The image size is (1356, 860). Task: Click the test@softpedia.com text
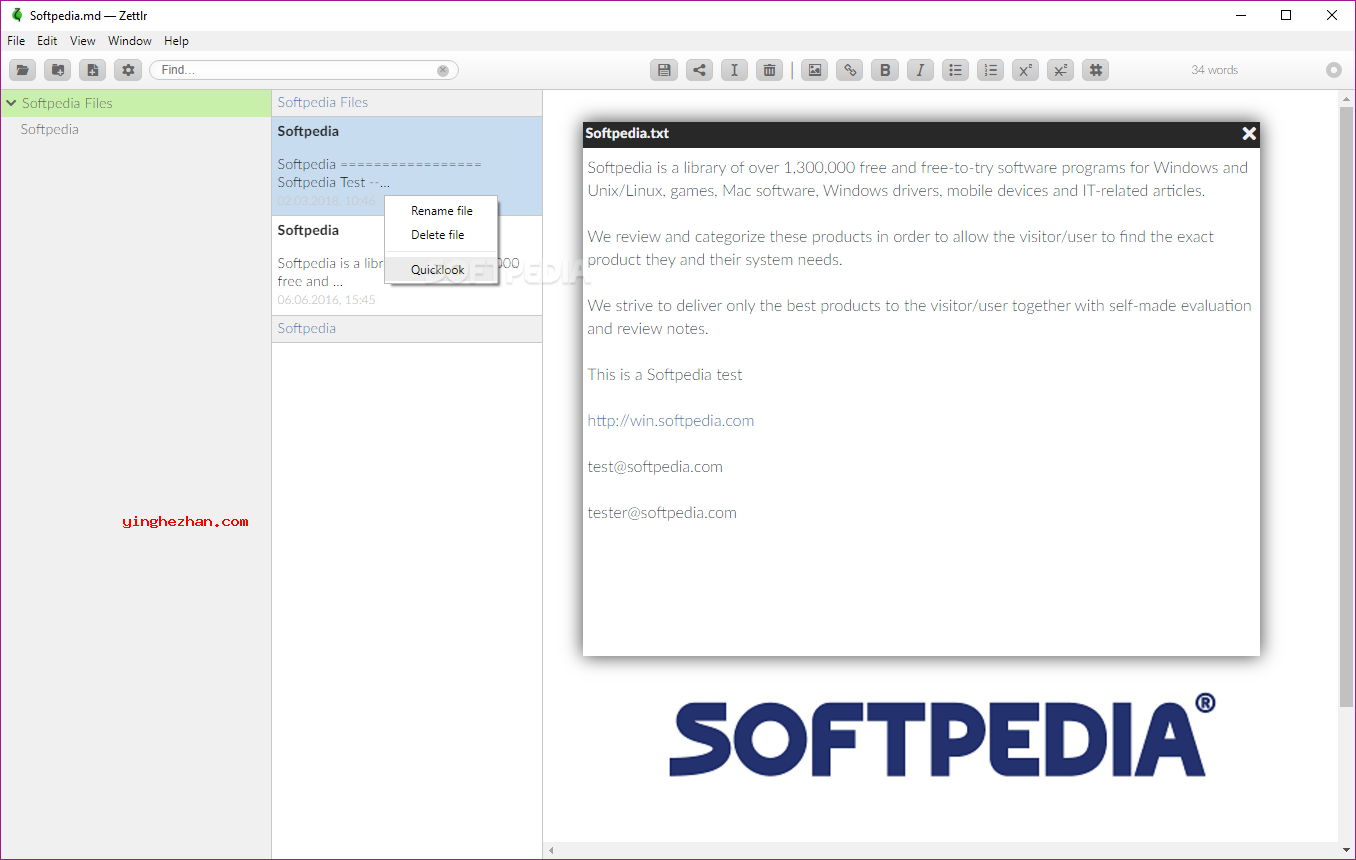tap(655, 467)
